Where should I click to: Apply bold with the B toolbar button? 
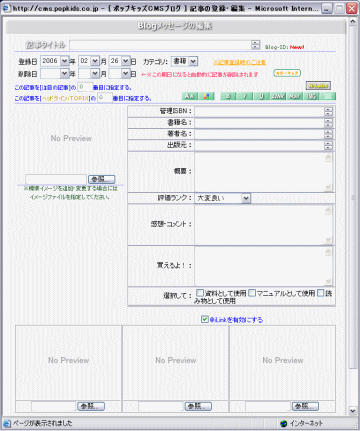tap(228, 96)
